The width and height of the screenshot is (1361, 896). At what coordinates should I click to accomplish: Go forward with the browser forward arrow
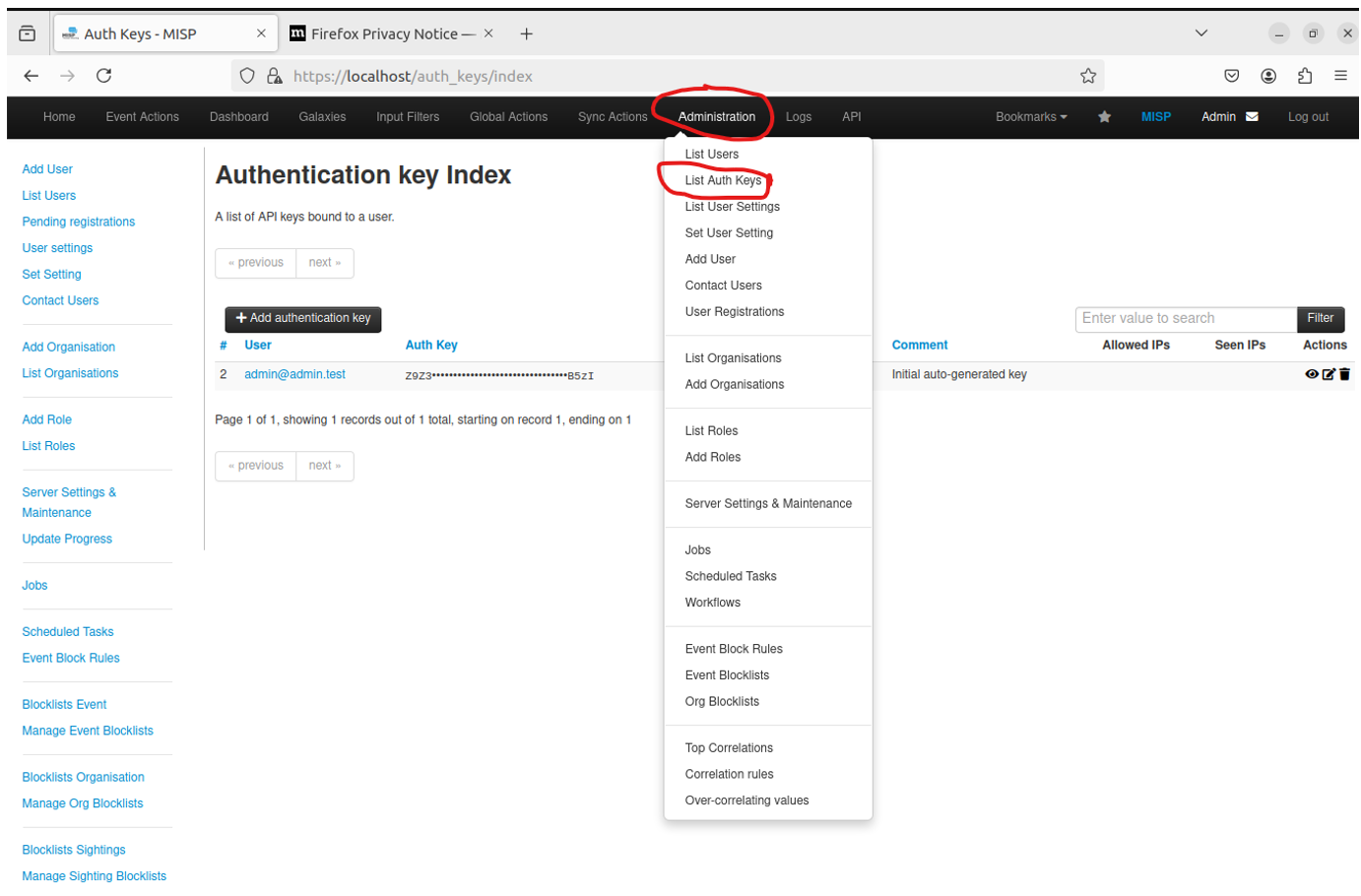tap(67, 76)
